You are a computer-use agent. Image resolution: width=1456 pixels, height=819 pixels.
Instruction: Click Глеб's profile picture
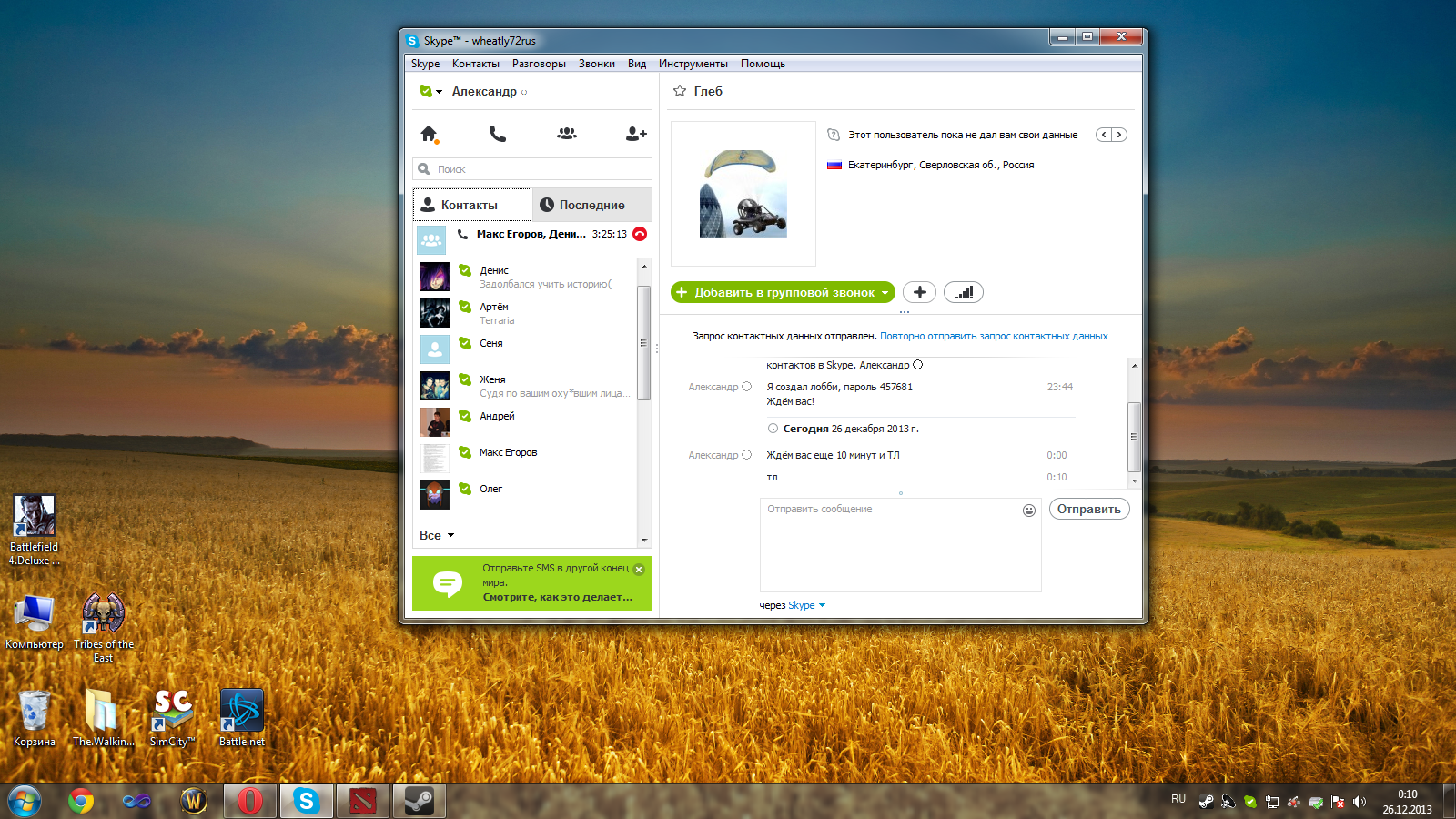point(743,194)
